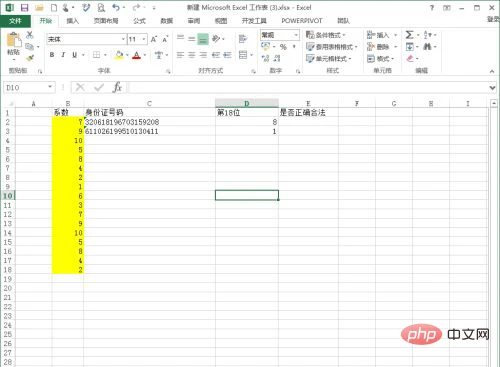The image size is (500, 367).
Task: Open the green File tab
Action: point(16,21)
